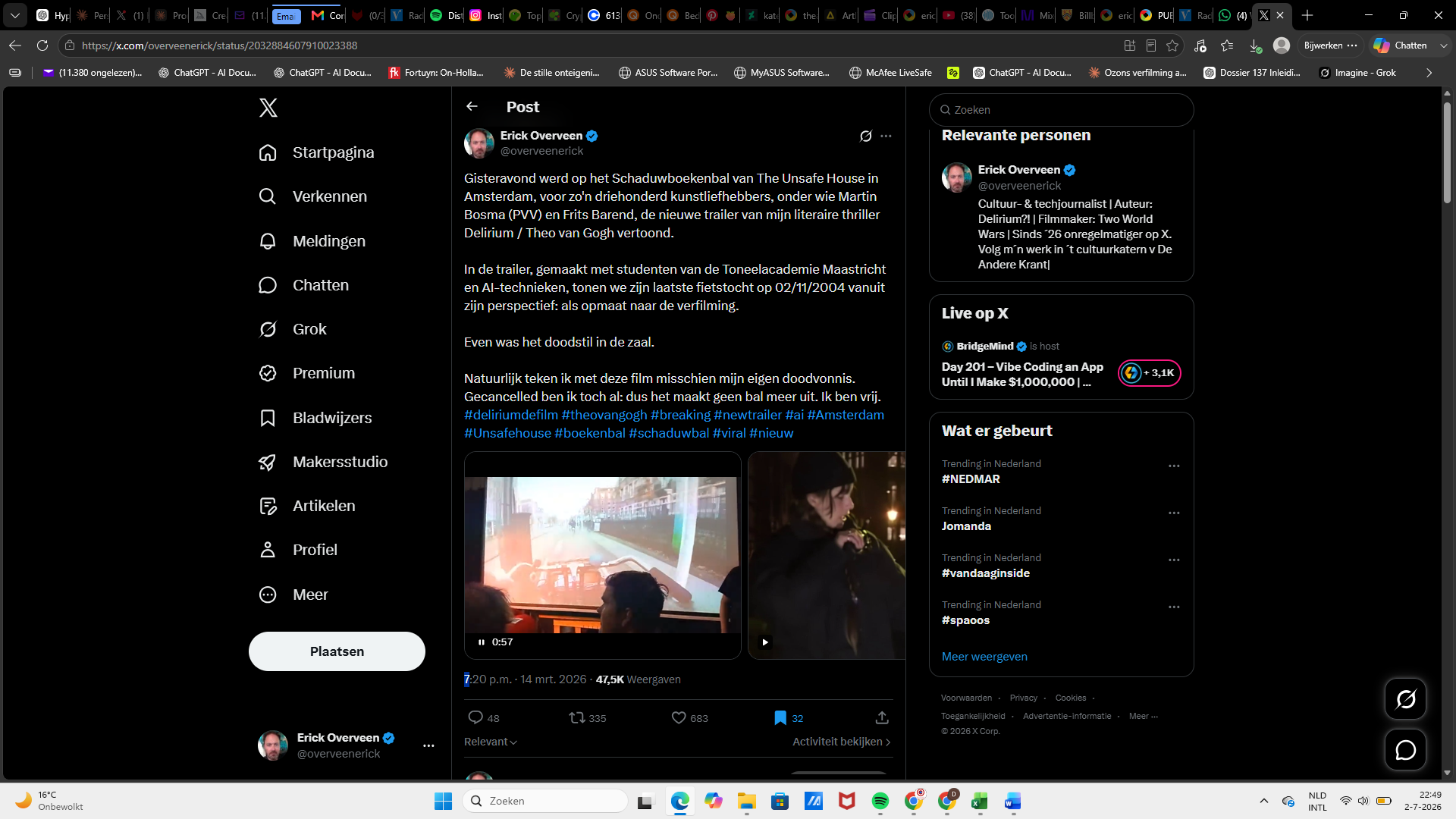
Task: Click the #deliriumdefilm hashtag
Action: pos(511,415)
